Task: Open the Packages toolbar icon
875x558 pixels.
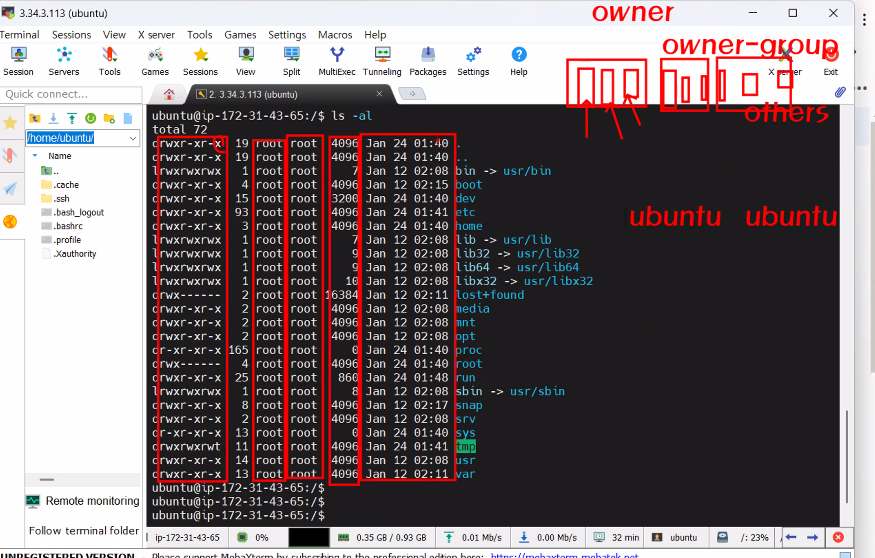Action: click(428, 61)
